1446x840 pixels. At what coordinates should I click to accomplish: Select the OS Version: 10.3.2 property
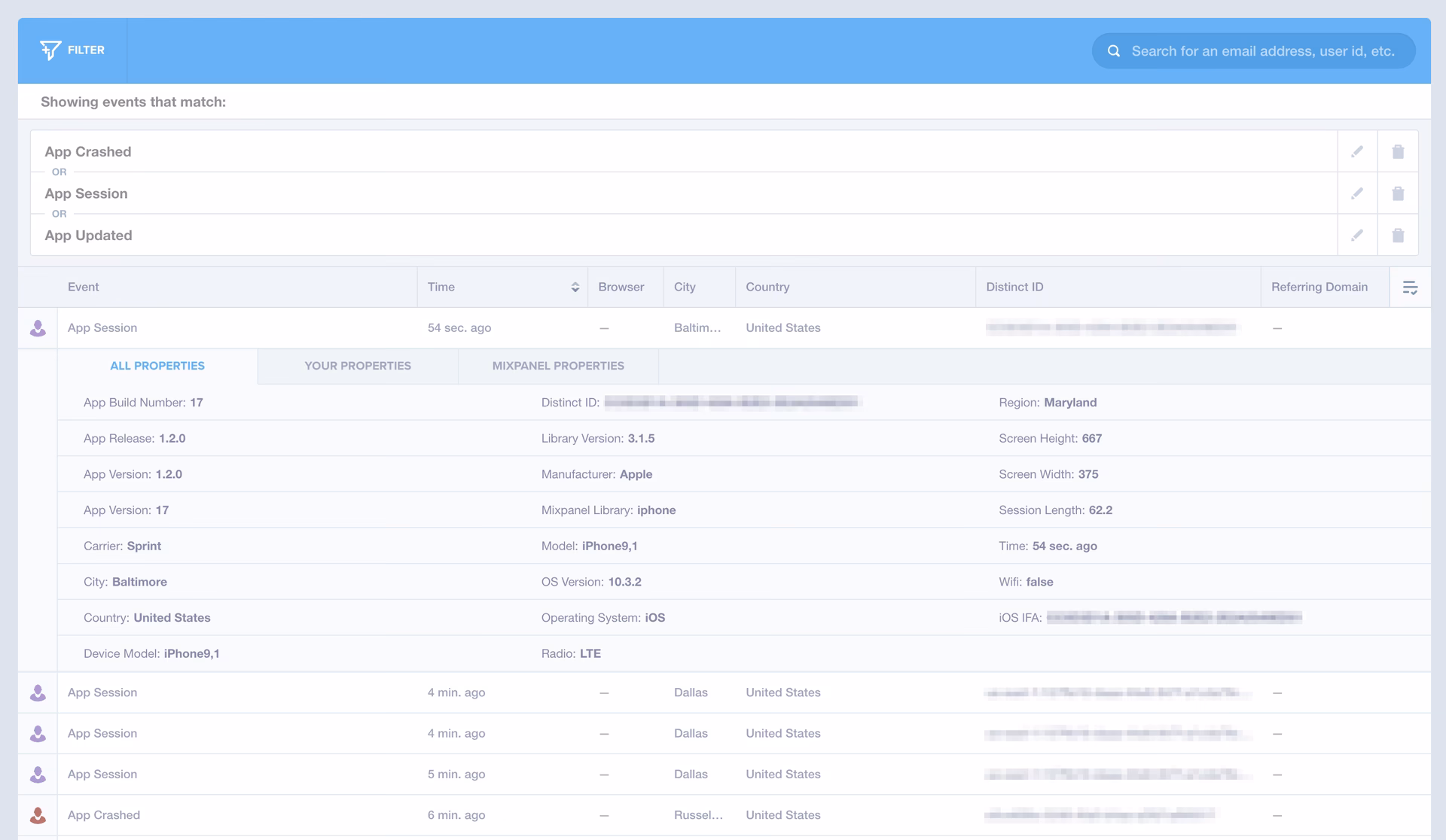(x=591, y=582)
